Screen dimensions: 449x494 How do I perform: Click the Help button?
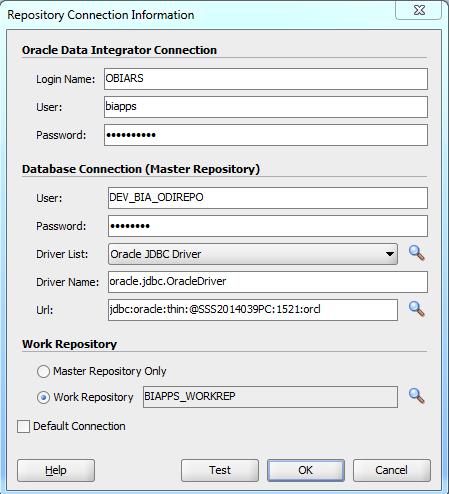click(x=56, y=470)
